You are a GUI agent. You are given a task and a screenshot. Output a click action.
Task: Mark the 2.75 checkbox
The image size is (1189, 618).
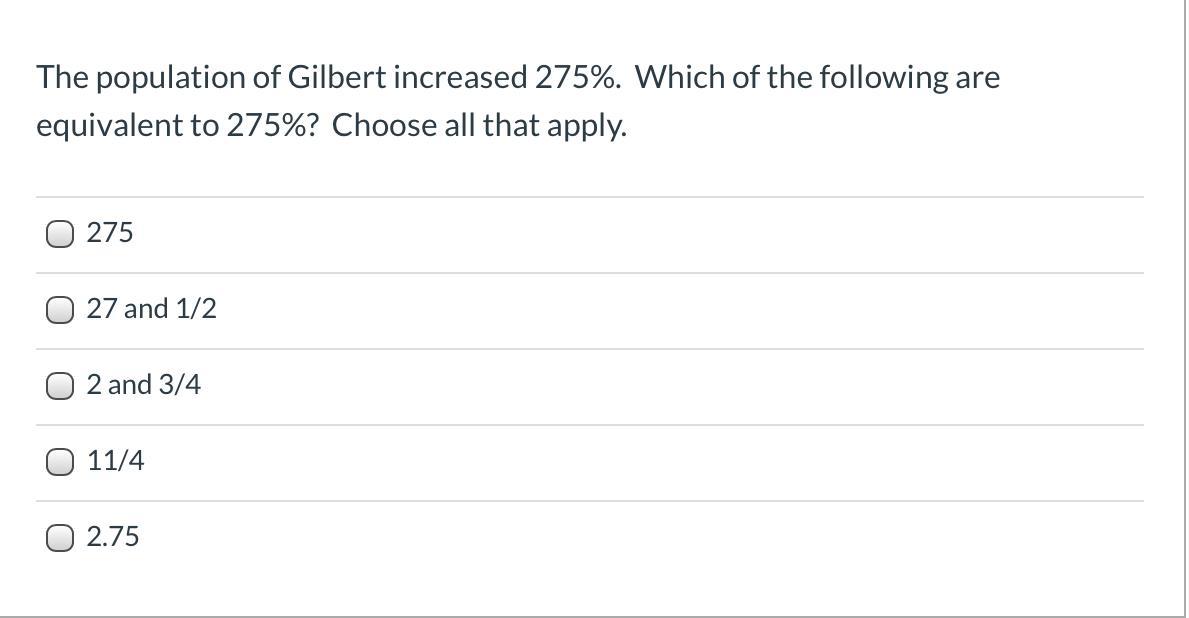click(x=60, y=538)
